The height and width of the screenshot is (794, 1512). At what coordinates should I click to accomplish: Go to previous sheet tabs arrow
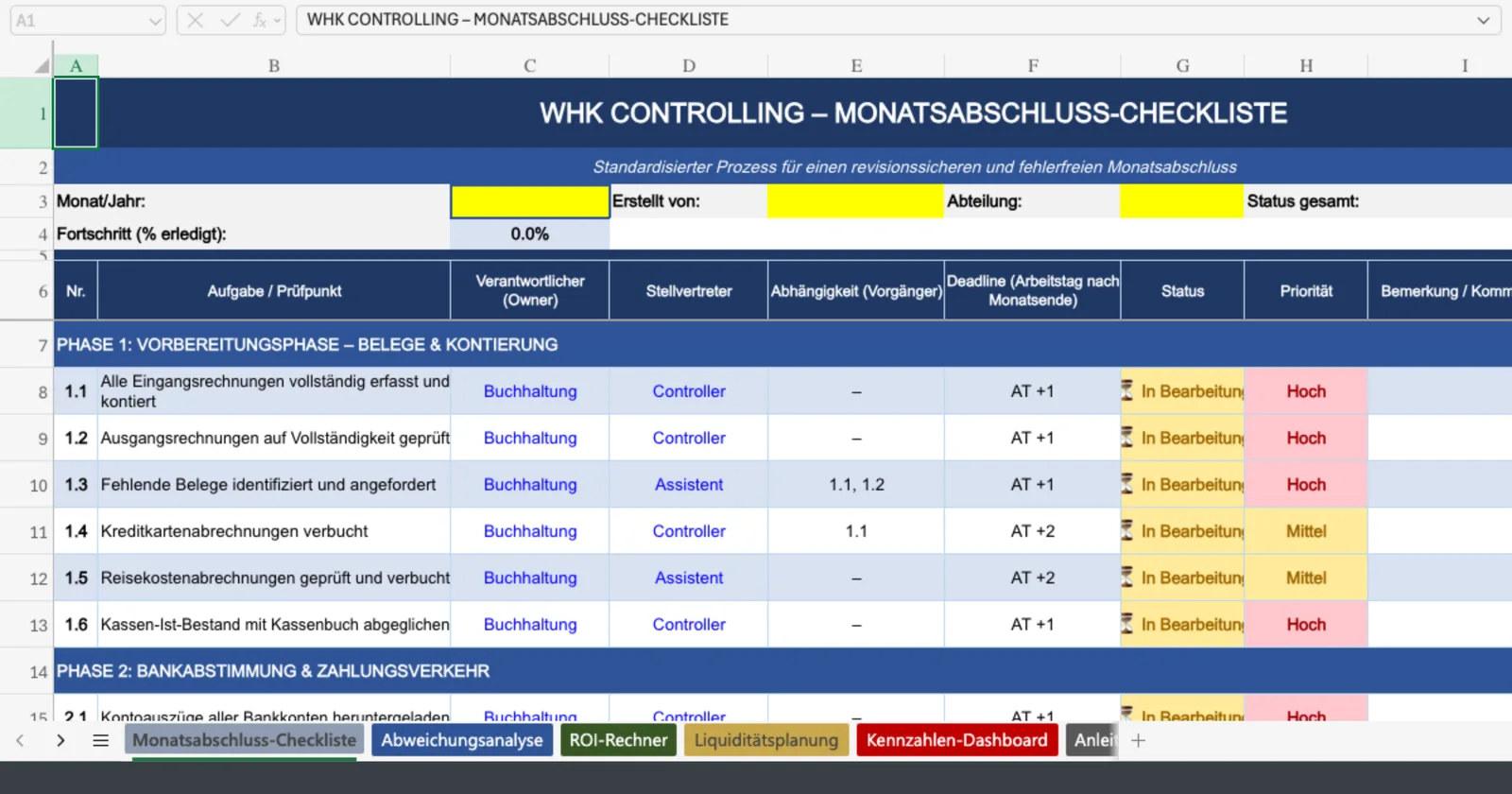20,740
